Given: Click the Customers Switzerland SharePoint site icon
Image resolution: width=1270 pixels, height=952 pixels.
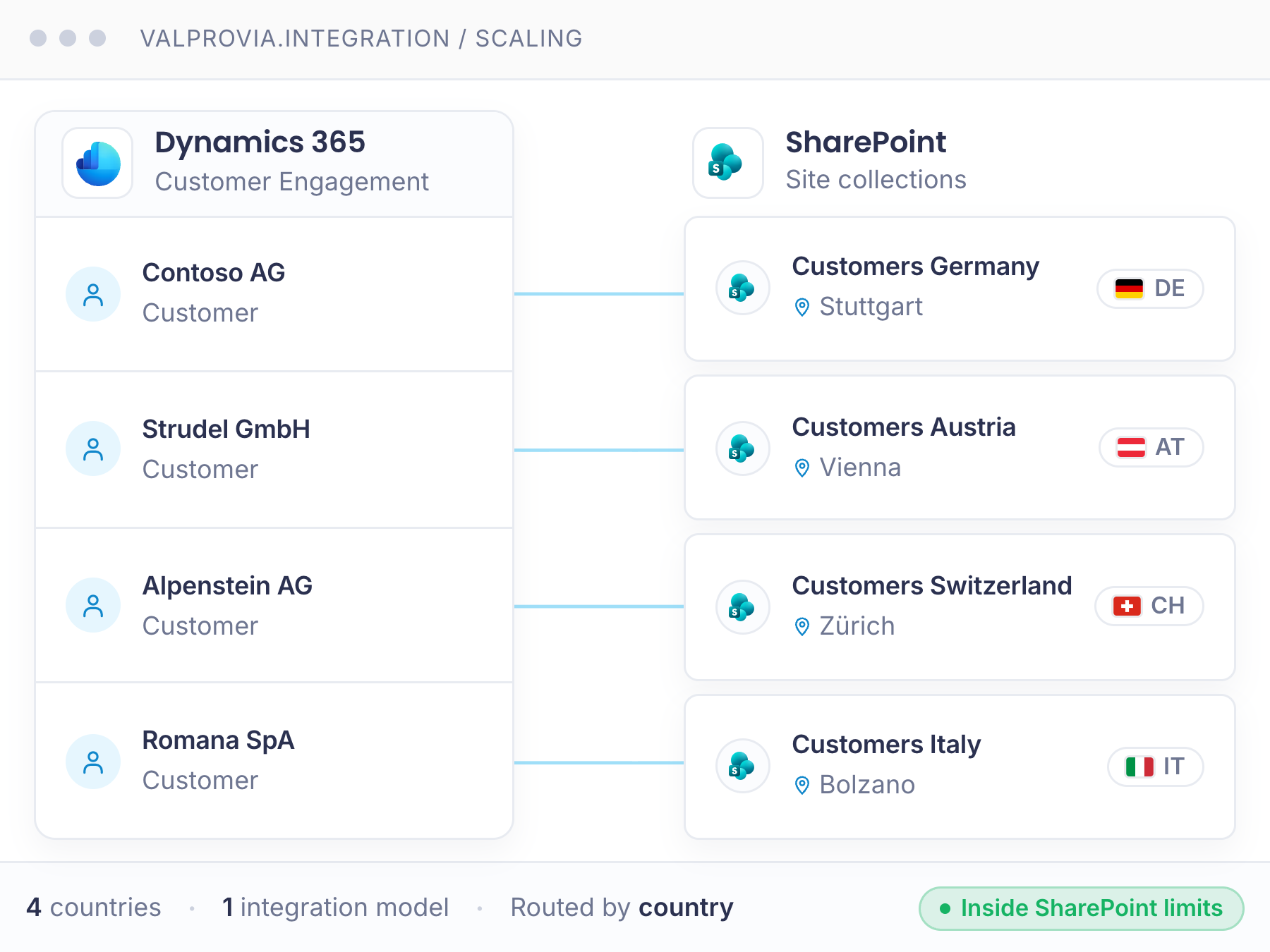Looking at the screenshot, I should point(742,607).
